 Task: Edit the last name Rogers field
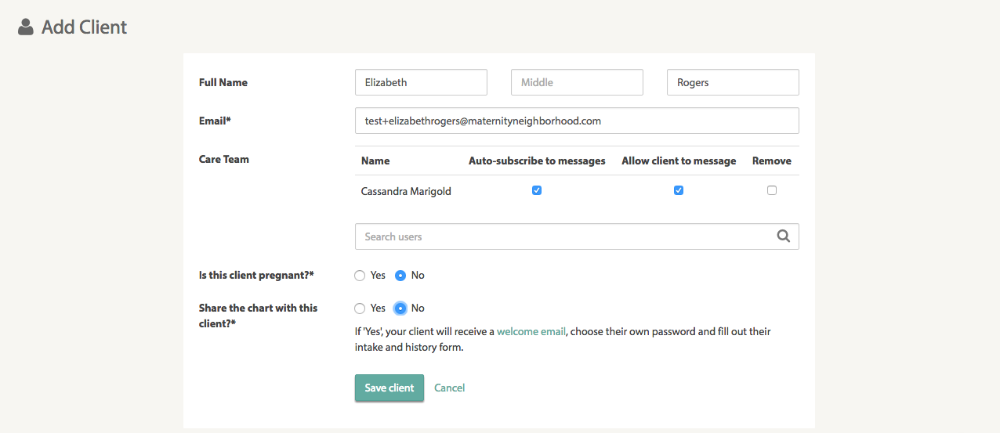(733, 83)
